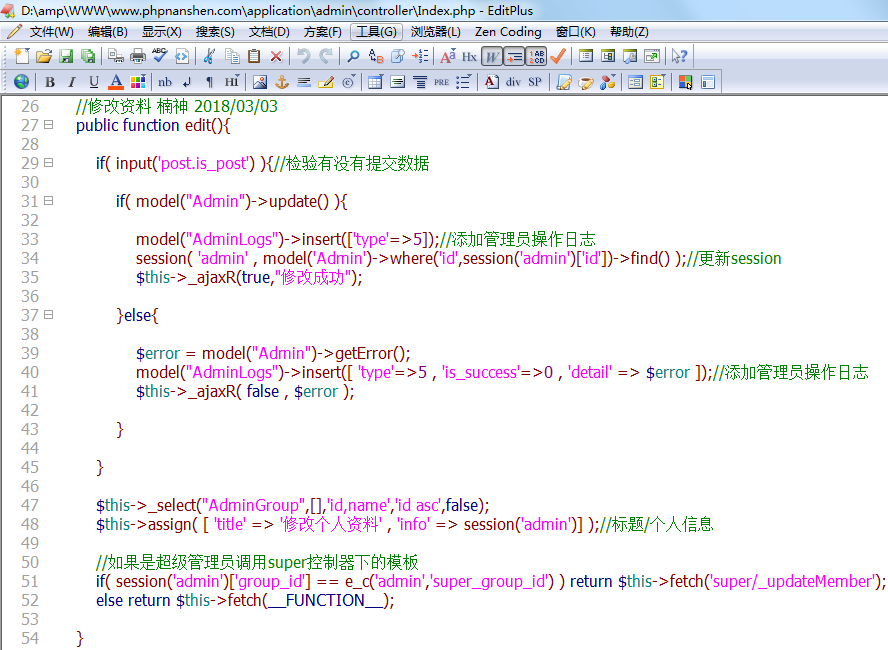This screenshot has height=650, width=888.
Task: Delete with the red X icon
Action: [x=276, y=56]
